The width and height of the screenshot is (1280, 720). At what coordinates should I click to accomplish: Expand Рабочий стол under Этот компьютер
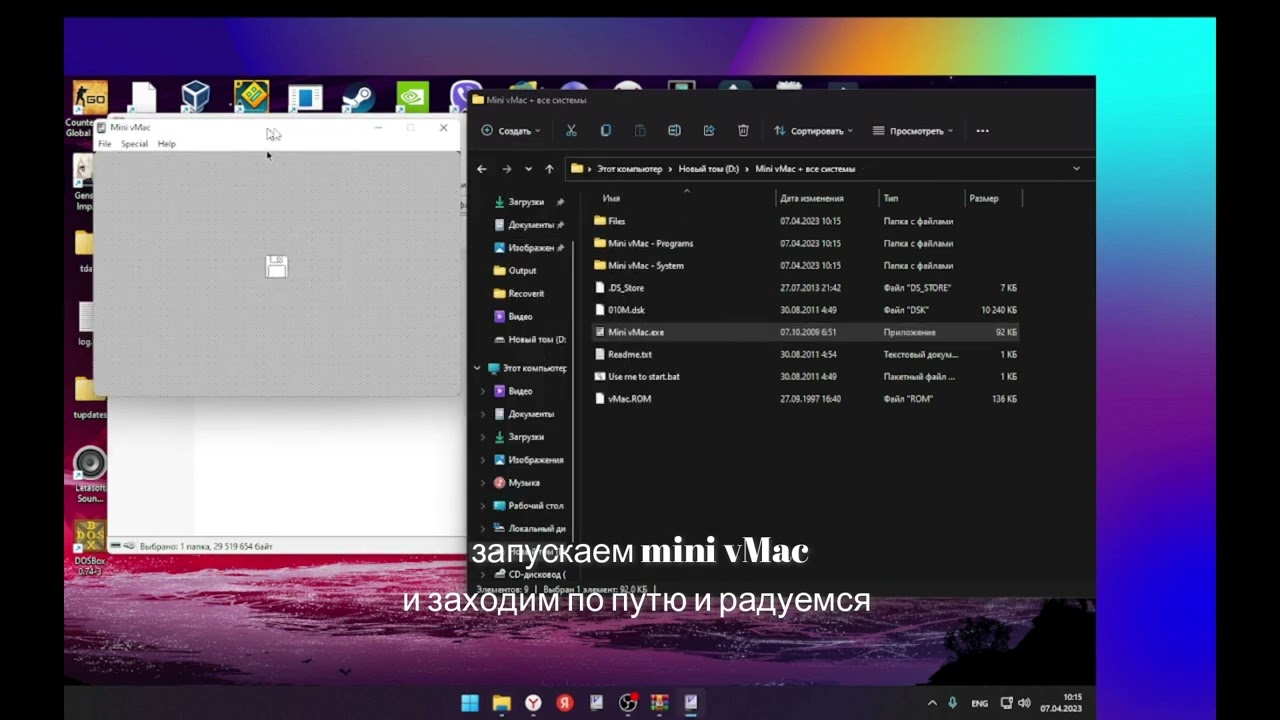coord(483,506)
